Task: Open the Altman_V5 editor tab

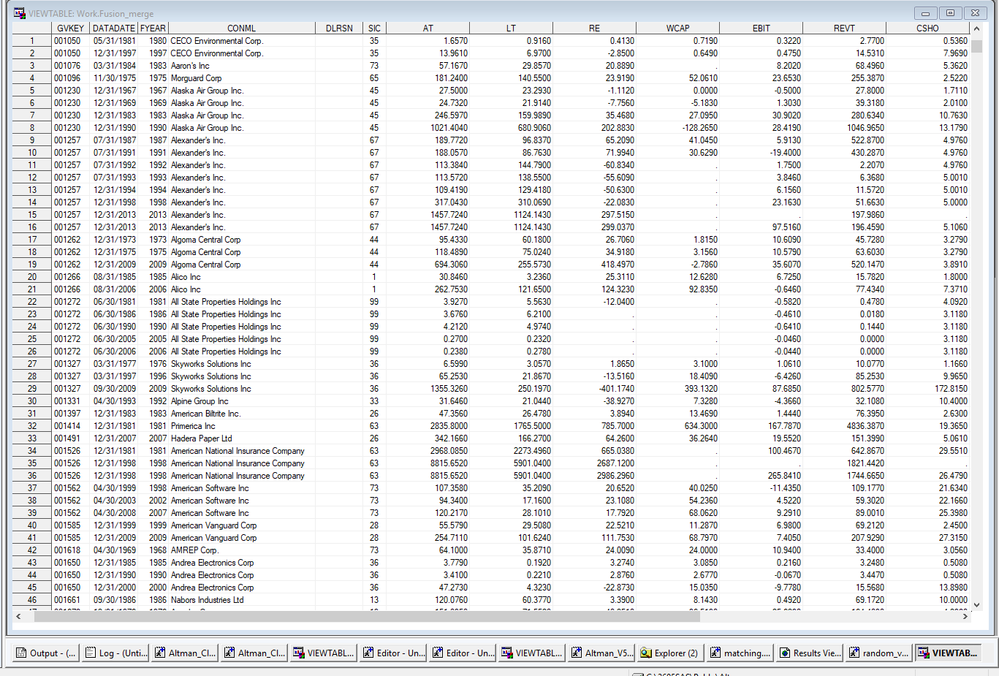Action: [601, 653]
